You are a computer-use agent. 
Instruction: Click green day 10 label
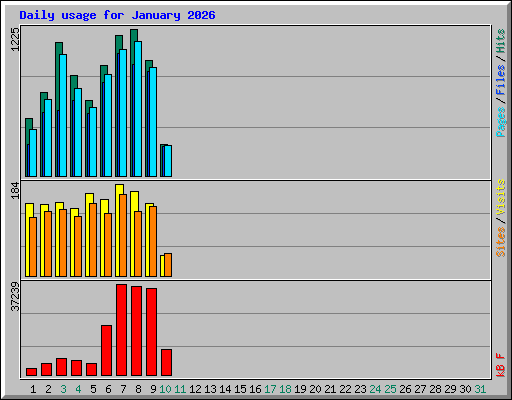coord(165,389)
